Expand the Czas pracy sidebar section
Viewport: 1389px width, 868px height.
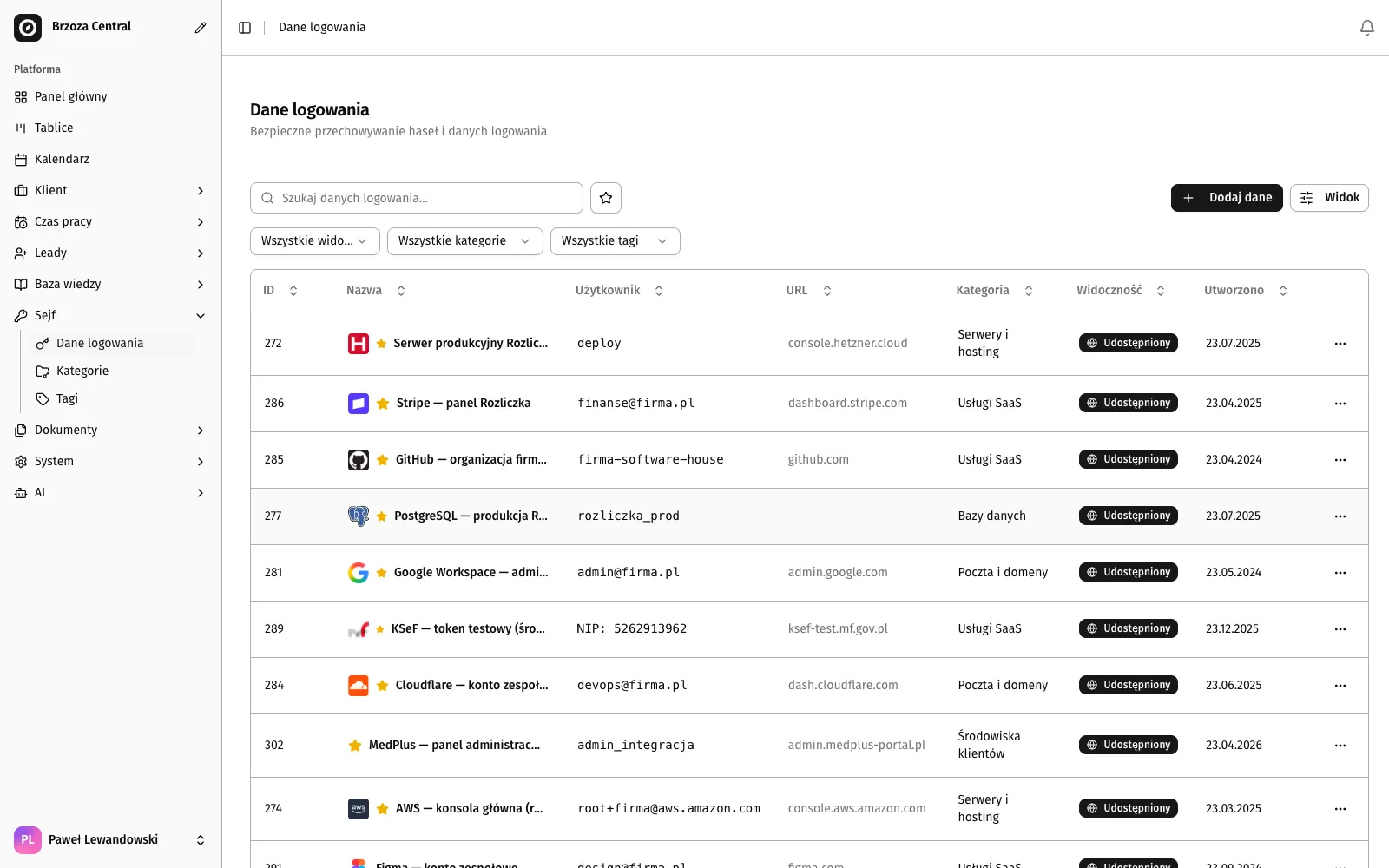coord(110,222)
